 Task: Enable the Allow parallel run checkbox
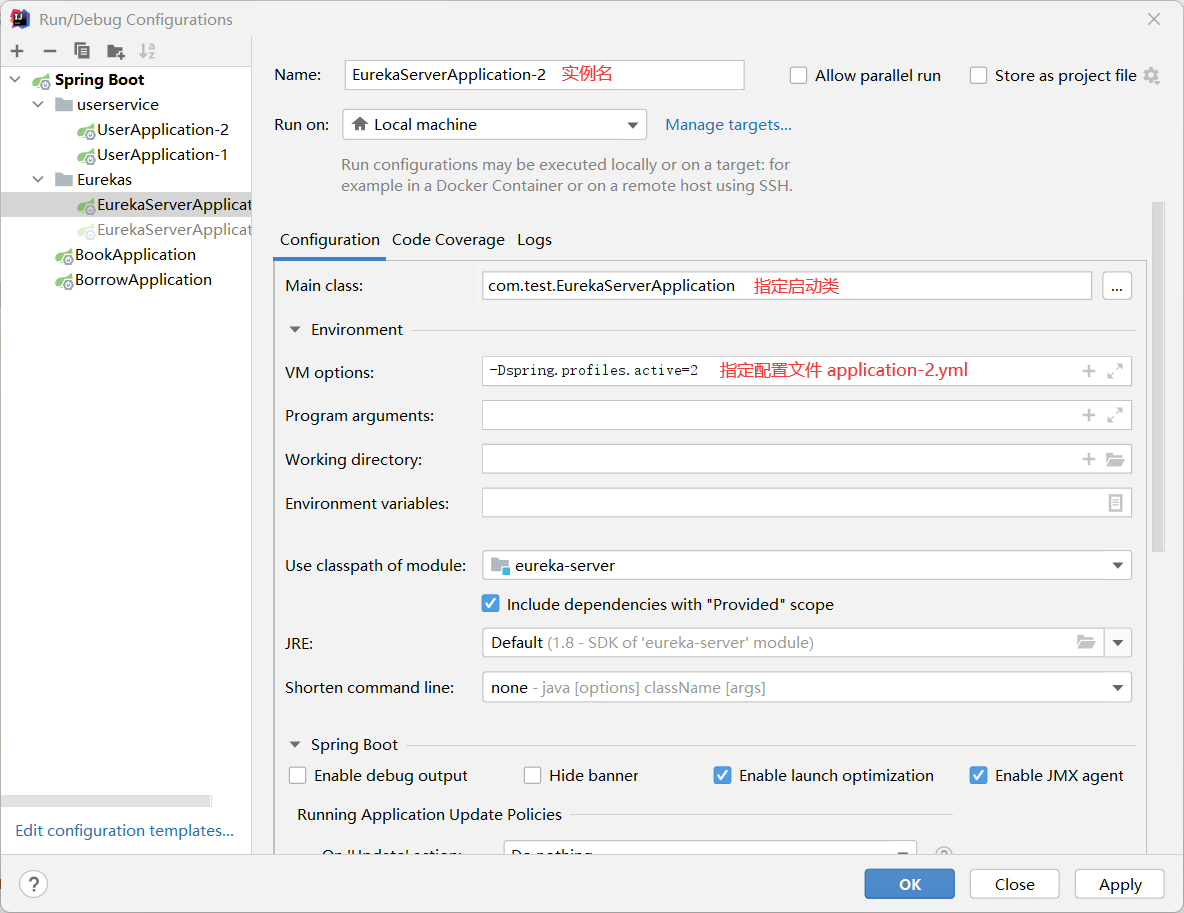tap(798, 76)
